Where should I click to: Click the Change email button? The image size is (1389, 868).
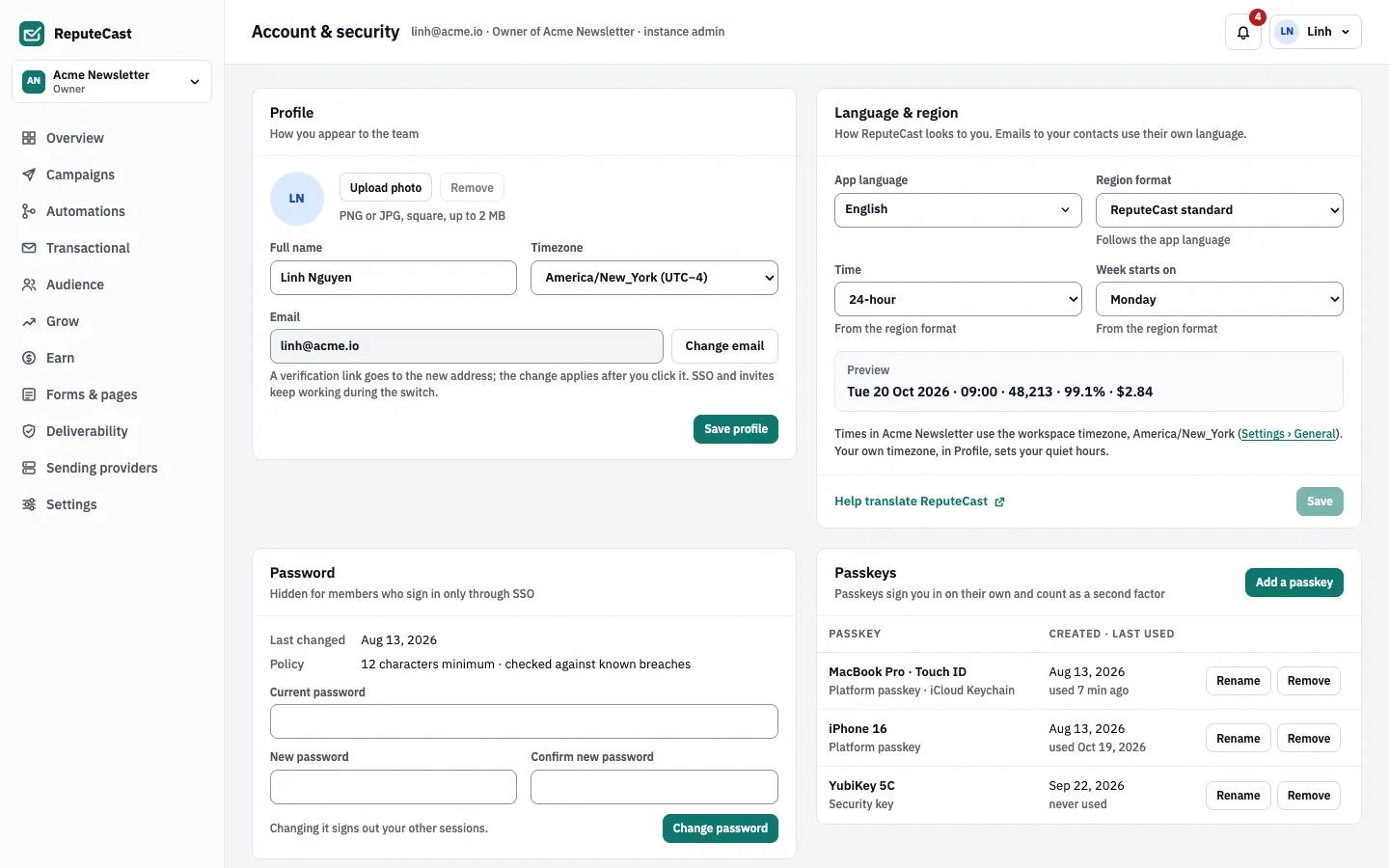tap(724, 346)
